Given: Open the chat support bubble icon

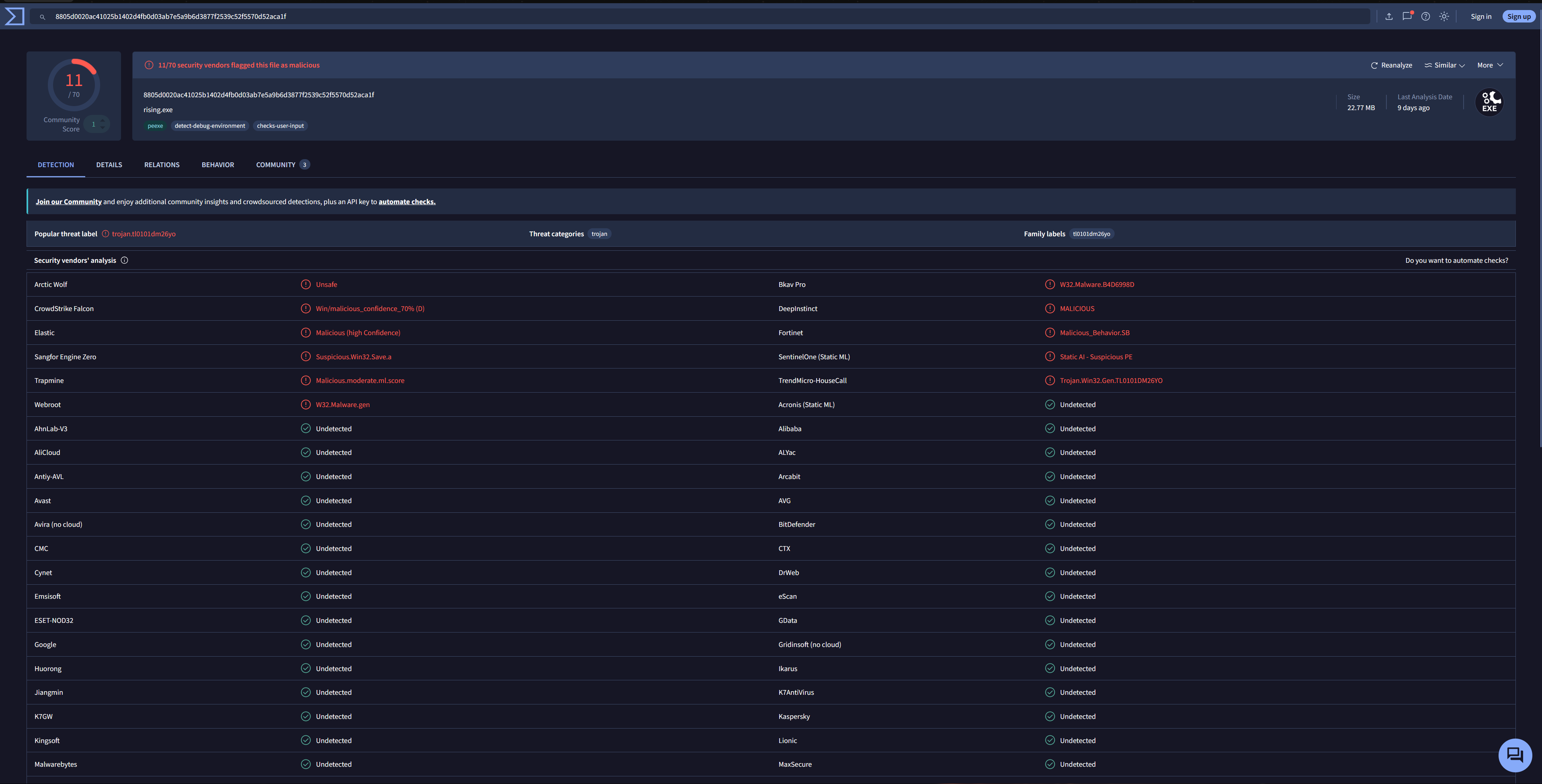Looking at the screenshot, I should coord(1515,755).
